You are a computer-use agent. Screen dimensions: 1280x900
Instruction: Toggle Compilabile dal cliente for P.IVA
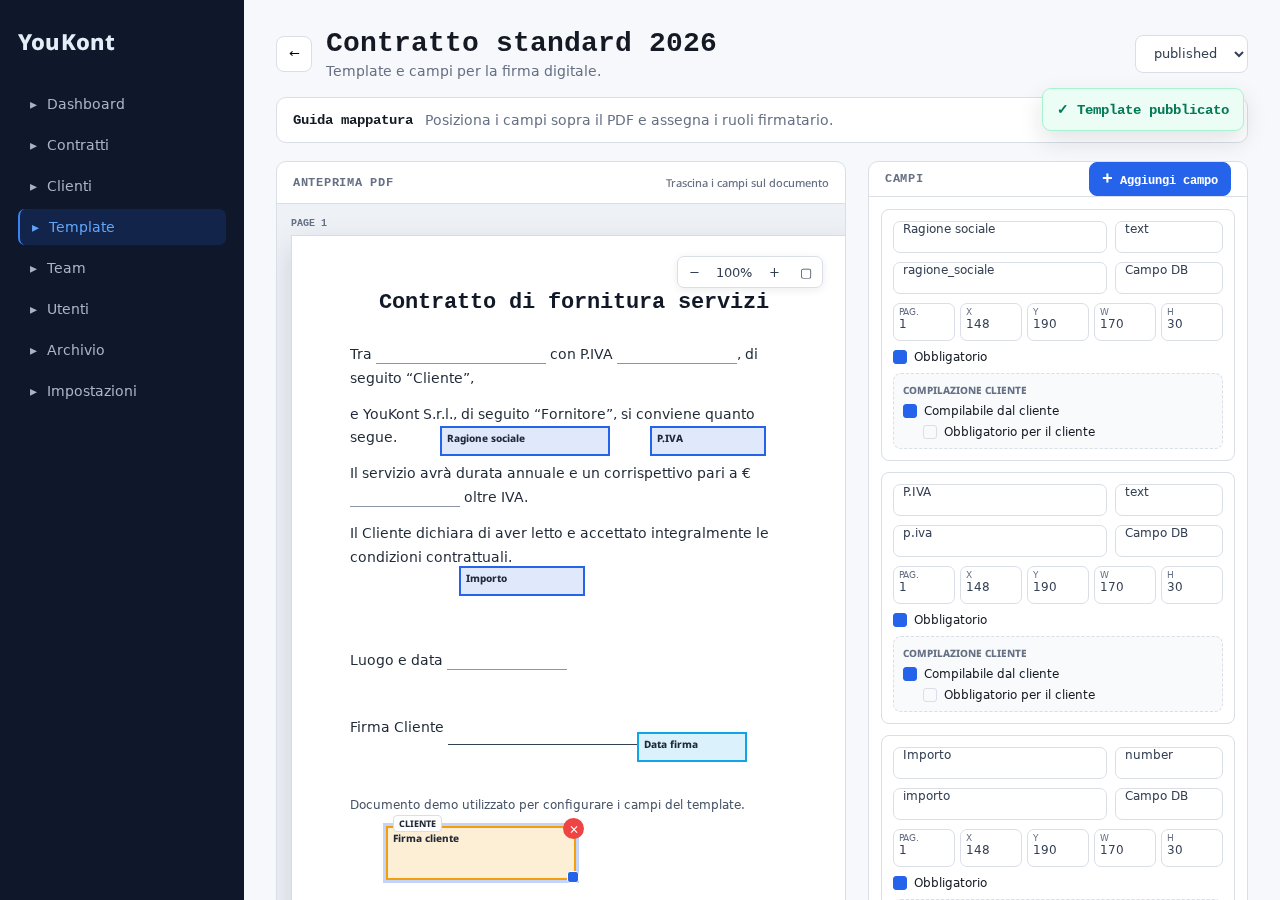[x=910, y=674]
